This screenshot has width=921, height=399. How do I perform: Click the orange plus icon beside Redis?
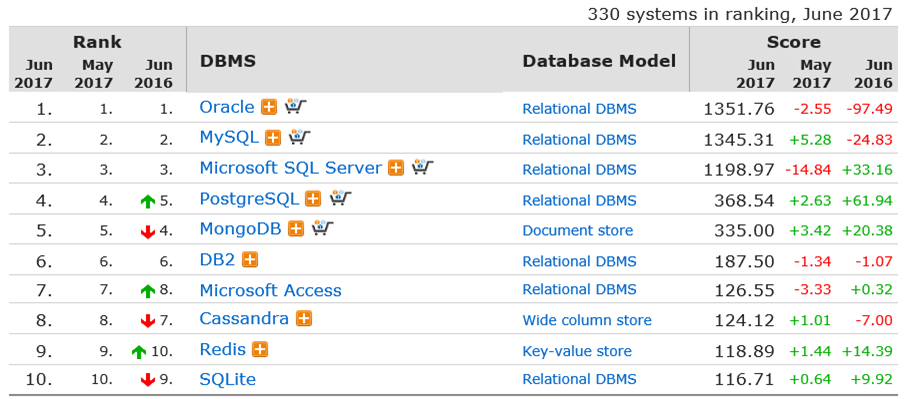coord(260,350)
